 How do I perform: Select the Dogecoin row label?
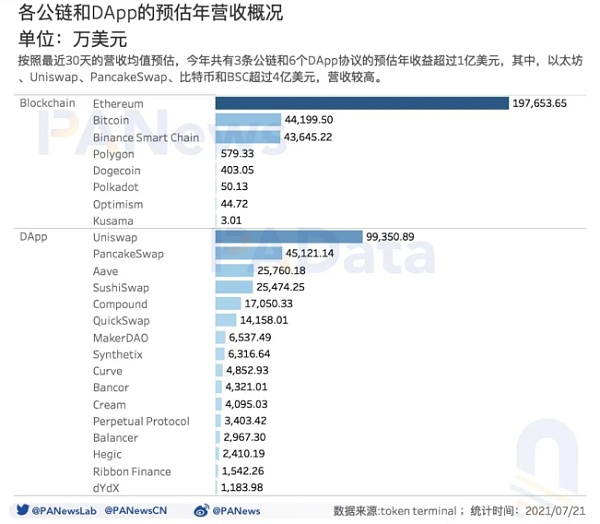point(117,171)
